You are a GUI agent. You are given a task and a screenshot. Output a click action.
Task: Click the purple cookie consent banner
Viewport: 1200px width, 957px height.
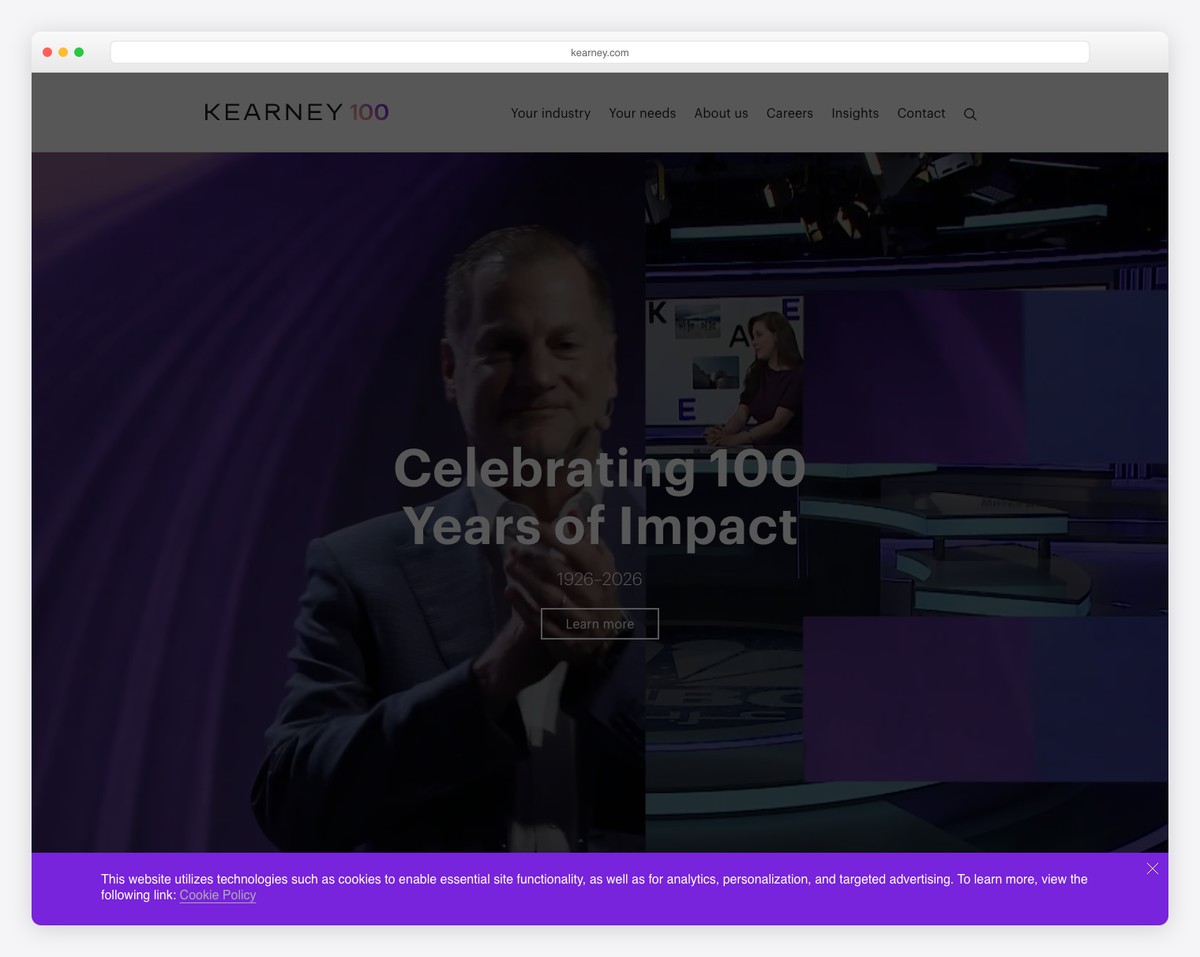(x=600, y=888)
